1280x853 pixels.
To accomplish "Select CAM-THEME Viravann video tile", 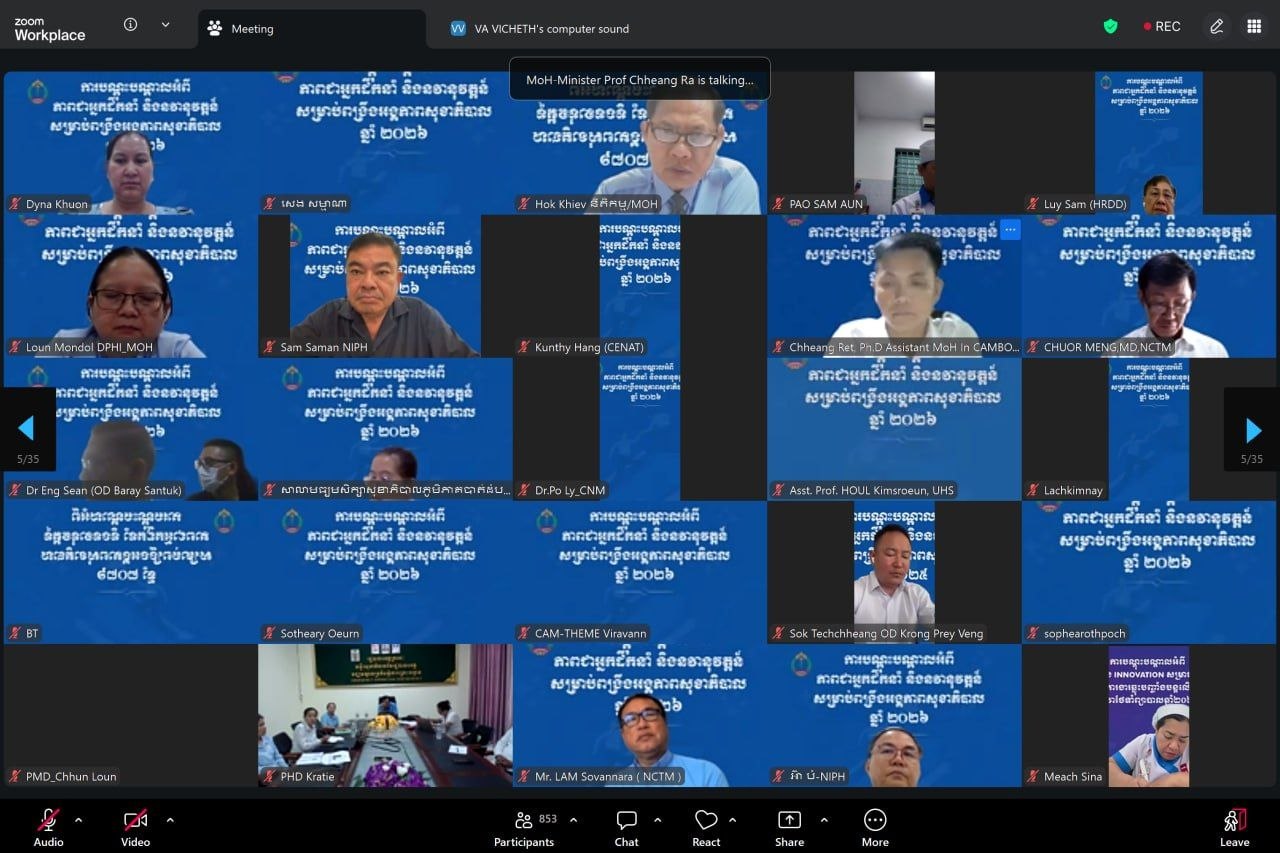I will tap(640, 572).
